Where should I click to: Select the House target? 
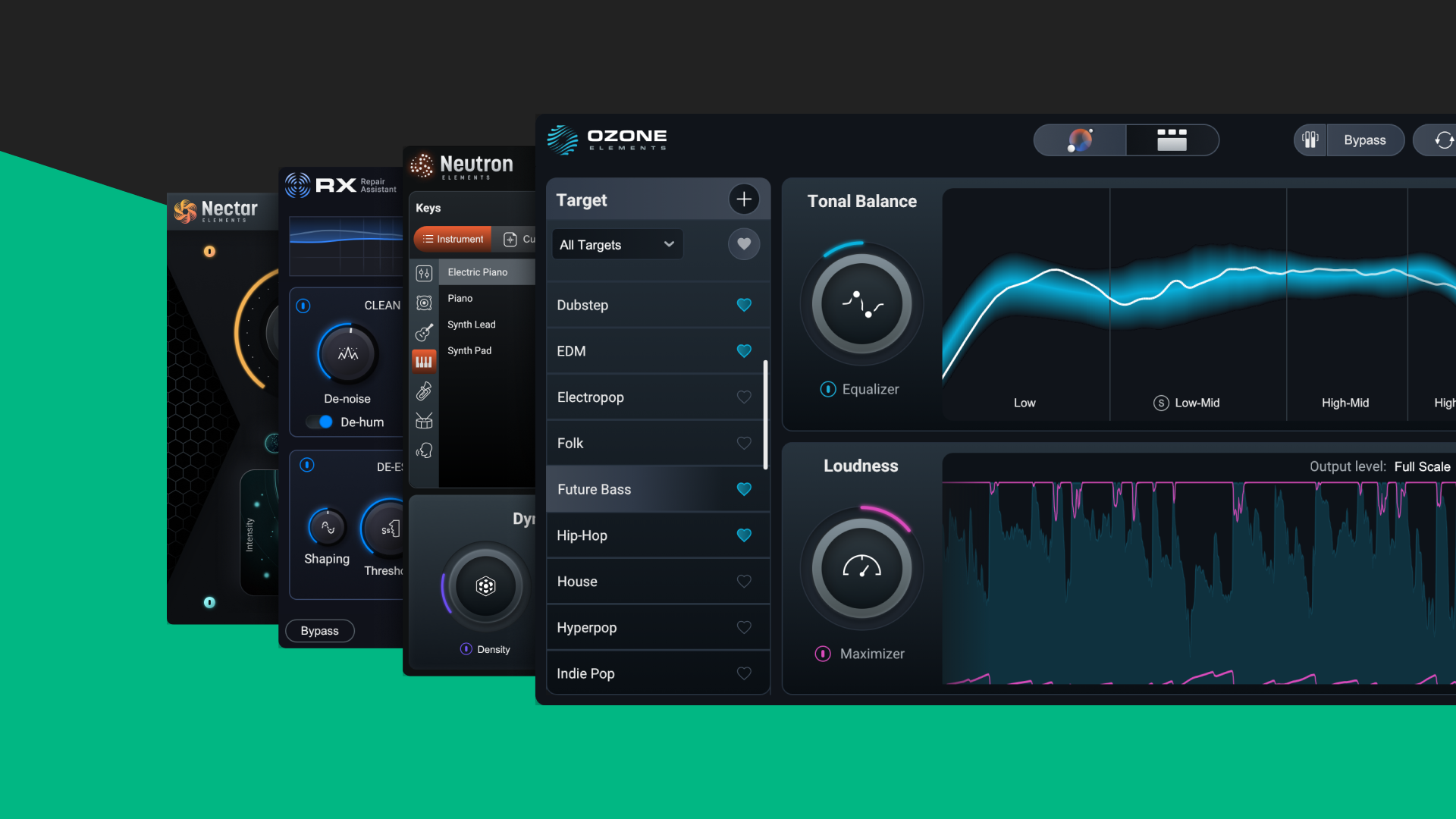click(658, 582)
